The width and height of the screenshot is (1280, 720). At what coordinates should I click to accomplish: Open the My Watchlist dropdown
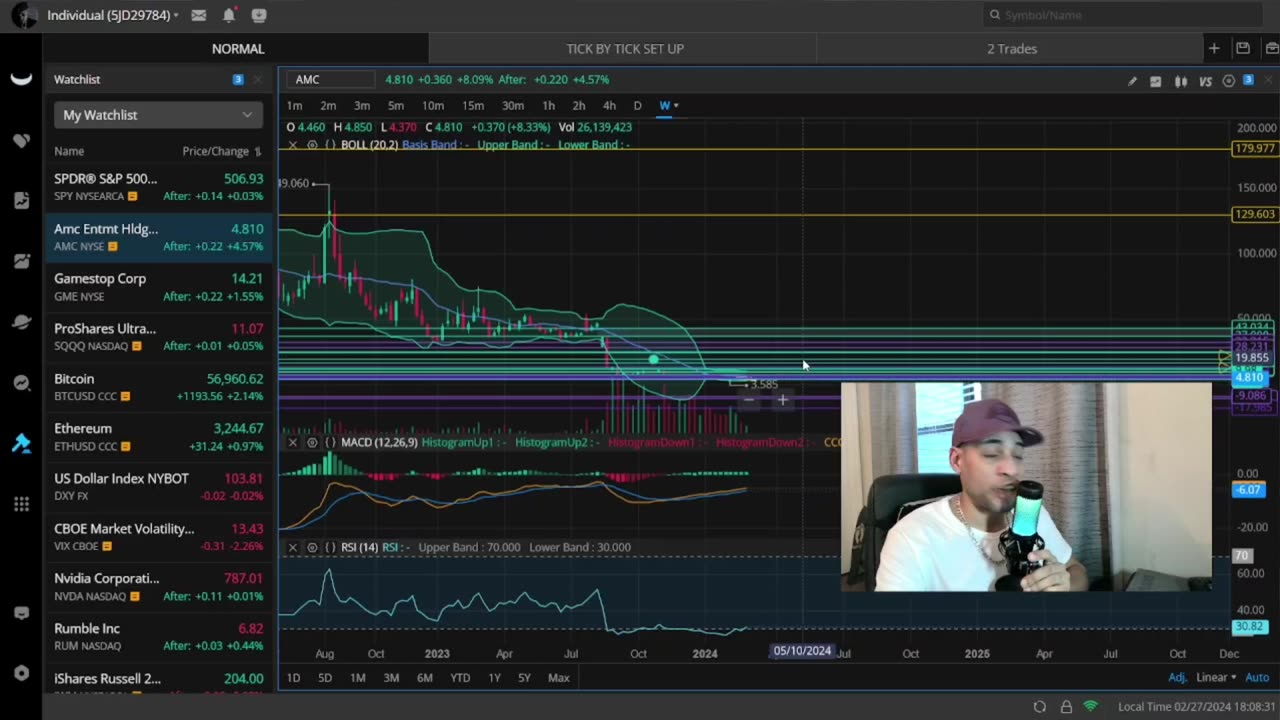158,115
